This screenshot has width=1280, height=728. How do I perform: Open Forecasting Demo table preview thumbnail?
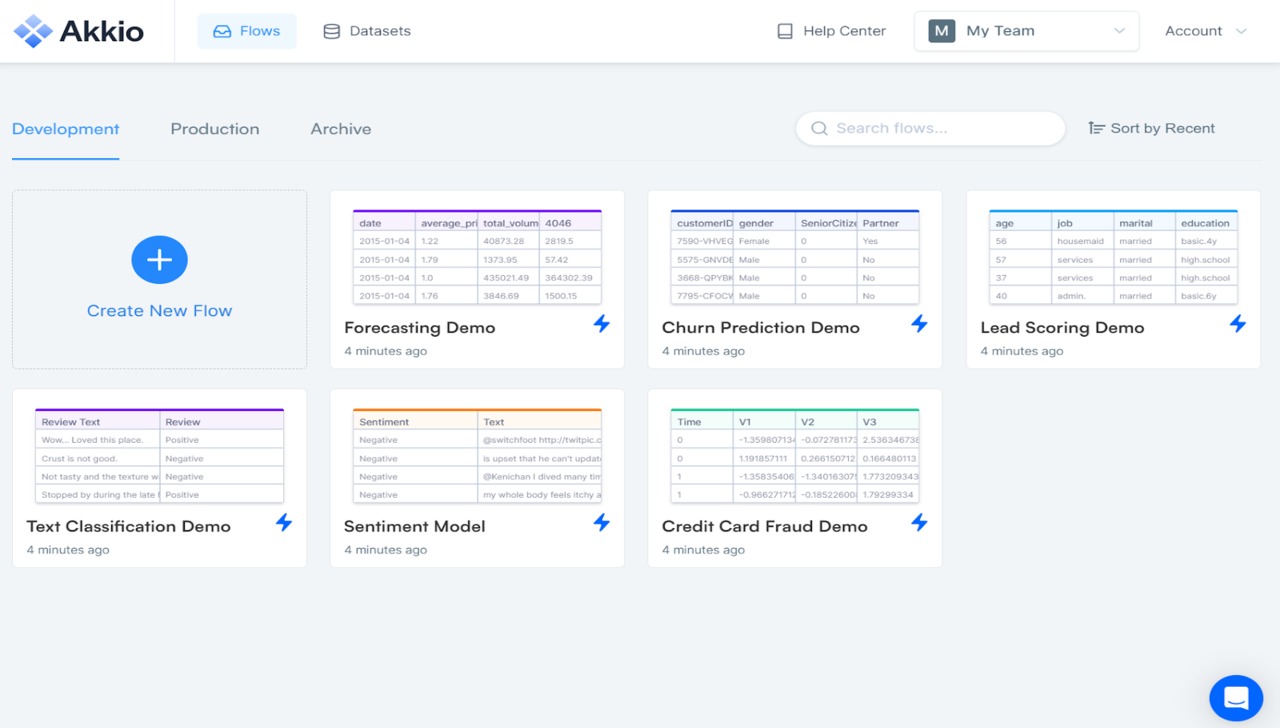pos(477,258)
